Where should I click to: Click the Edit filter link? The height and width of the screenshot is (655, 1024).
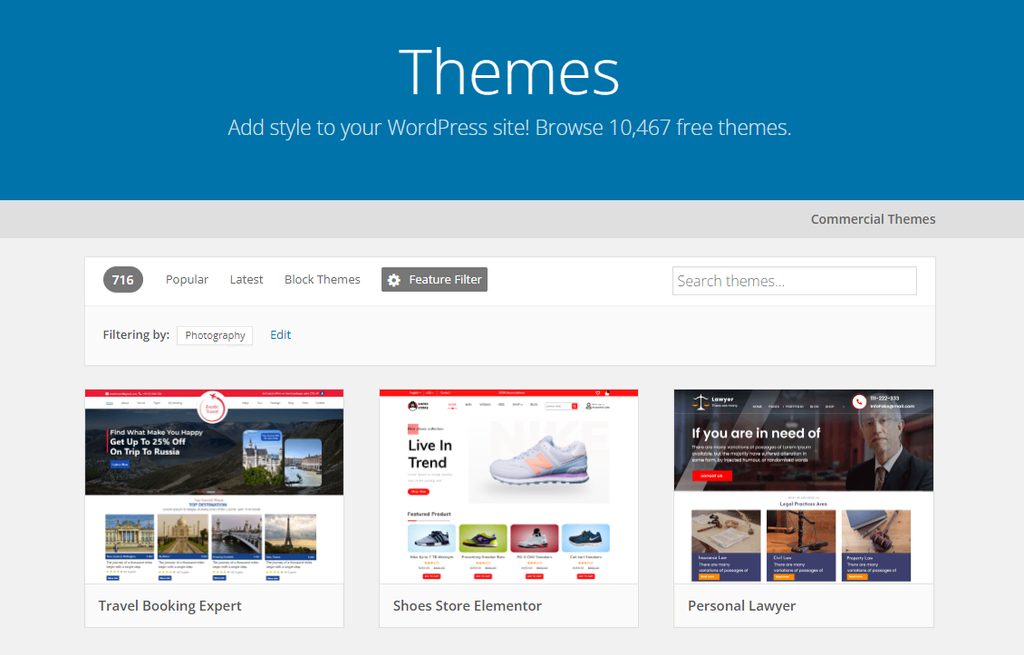pos(280,335)
